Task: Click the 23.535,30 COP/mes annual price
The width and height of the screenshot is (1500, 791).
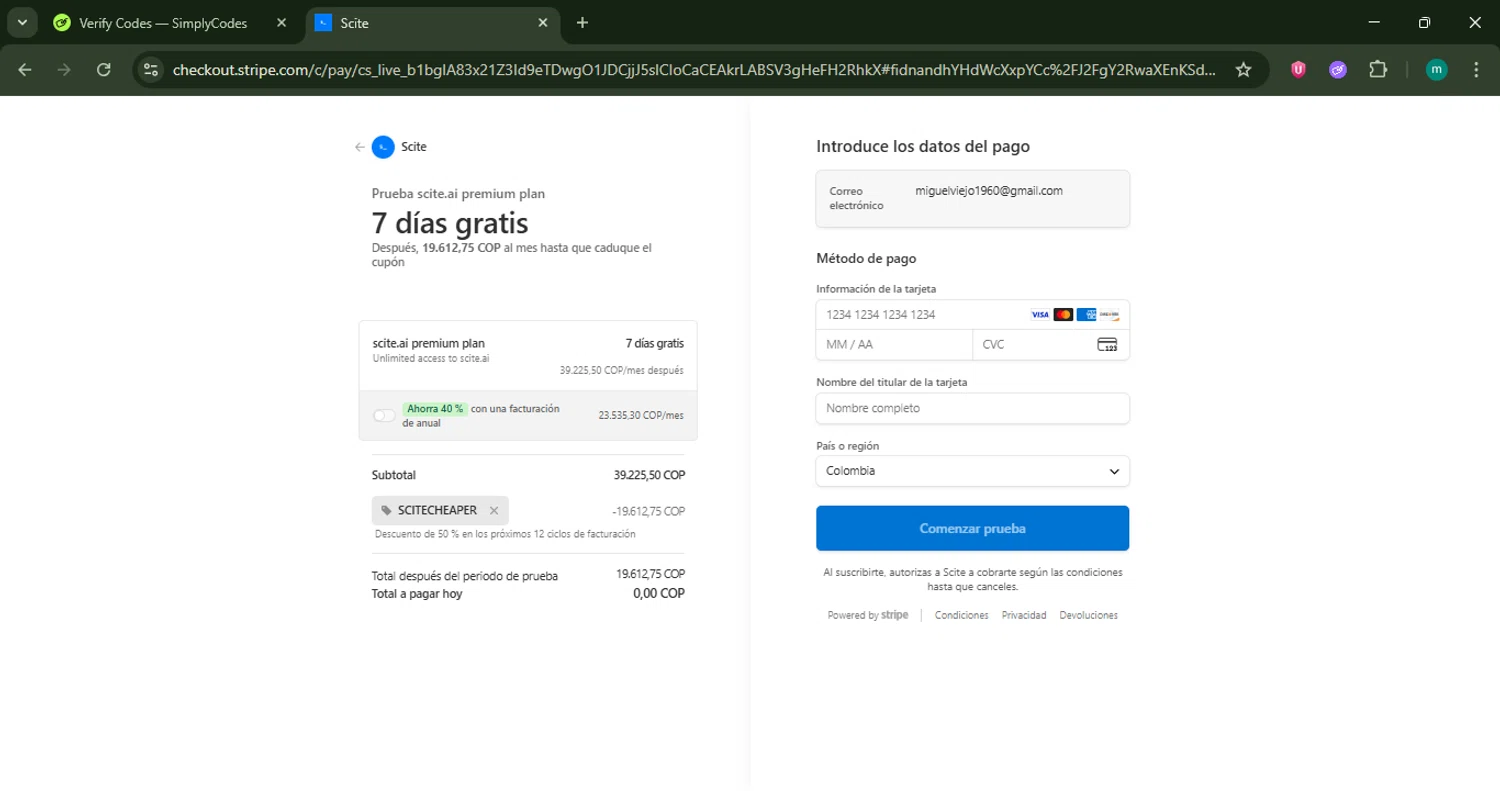Action: tap(641, 415)
